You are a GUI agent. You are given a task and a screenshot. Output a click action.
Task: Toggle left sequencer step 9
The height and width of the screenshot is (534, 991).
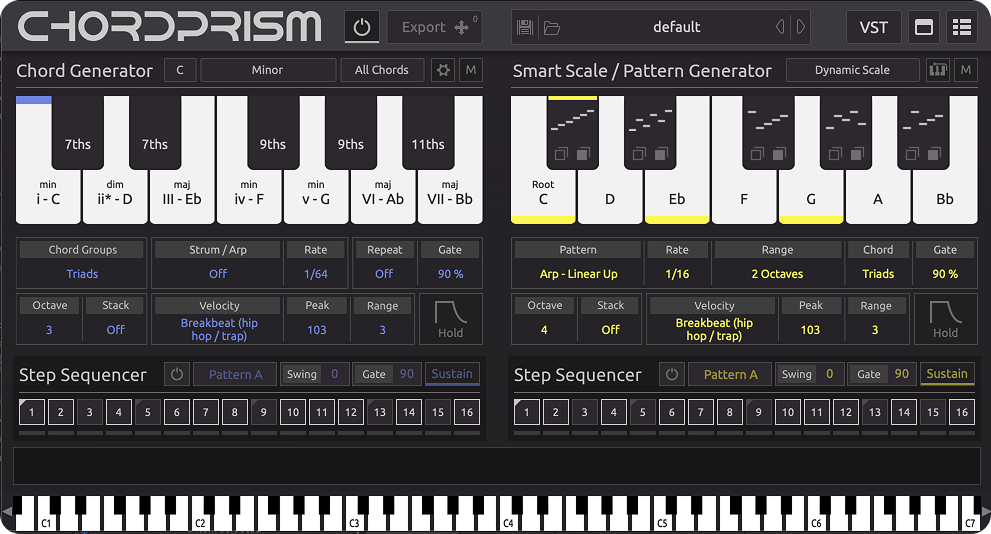(x=264, y=412)
